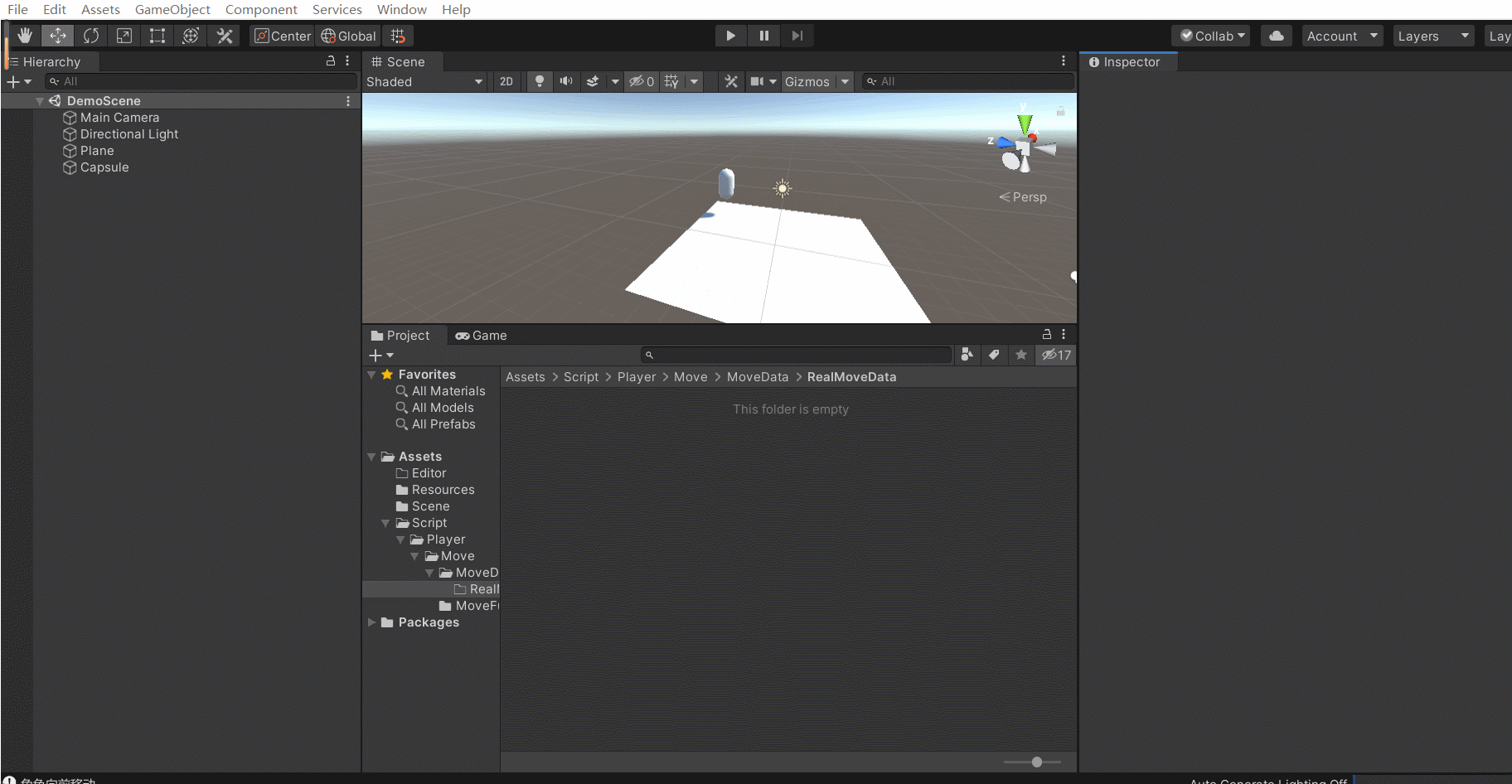Open the Gizmos dropdown arrow

click(x=845, y=81)
